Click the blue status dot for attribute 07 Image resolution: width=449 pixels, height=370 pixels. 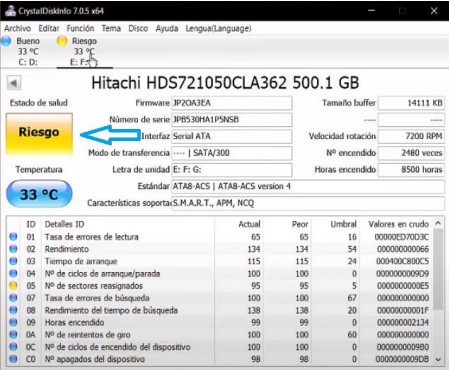(13, 298)
